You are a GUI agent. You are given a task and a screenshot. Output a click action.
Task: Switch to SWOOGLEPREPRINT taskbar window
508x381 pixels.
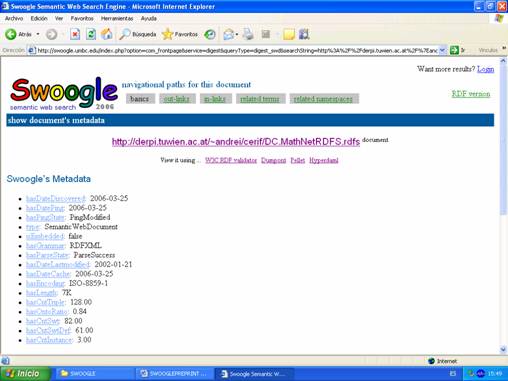pos(174,374)
